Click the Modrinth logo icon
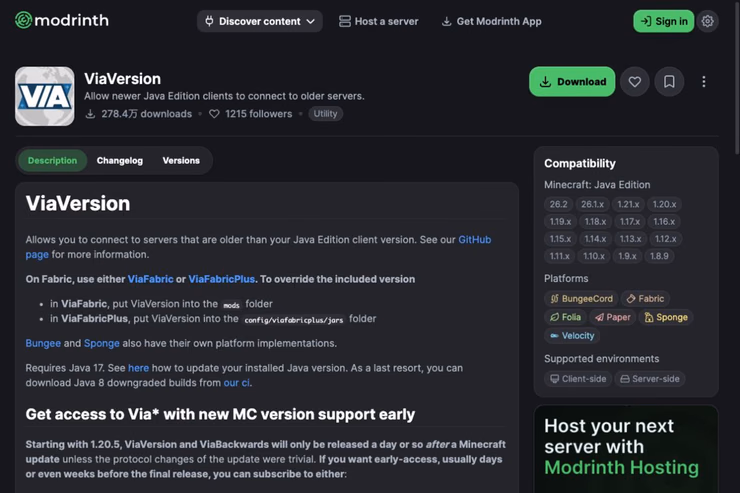This screenshot has height=493, width=740. pyautogui.click(x=24, y=20)
